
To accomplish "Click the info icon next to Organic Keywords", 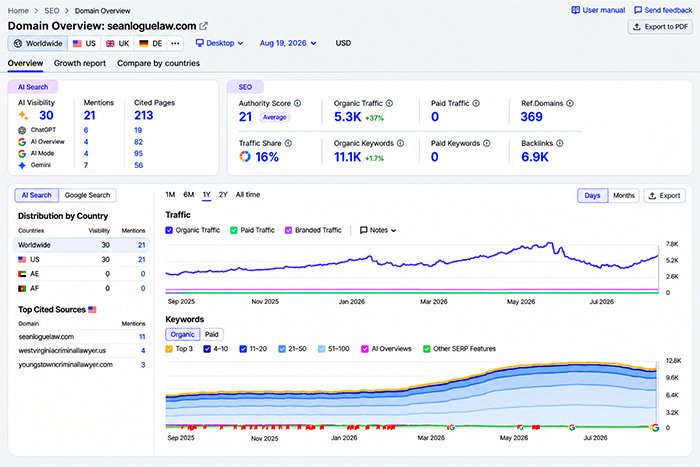I will 400,143.
